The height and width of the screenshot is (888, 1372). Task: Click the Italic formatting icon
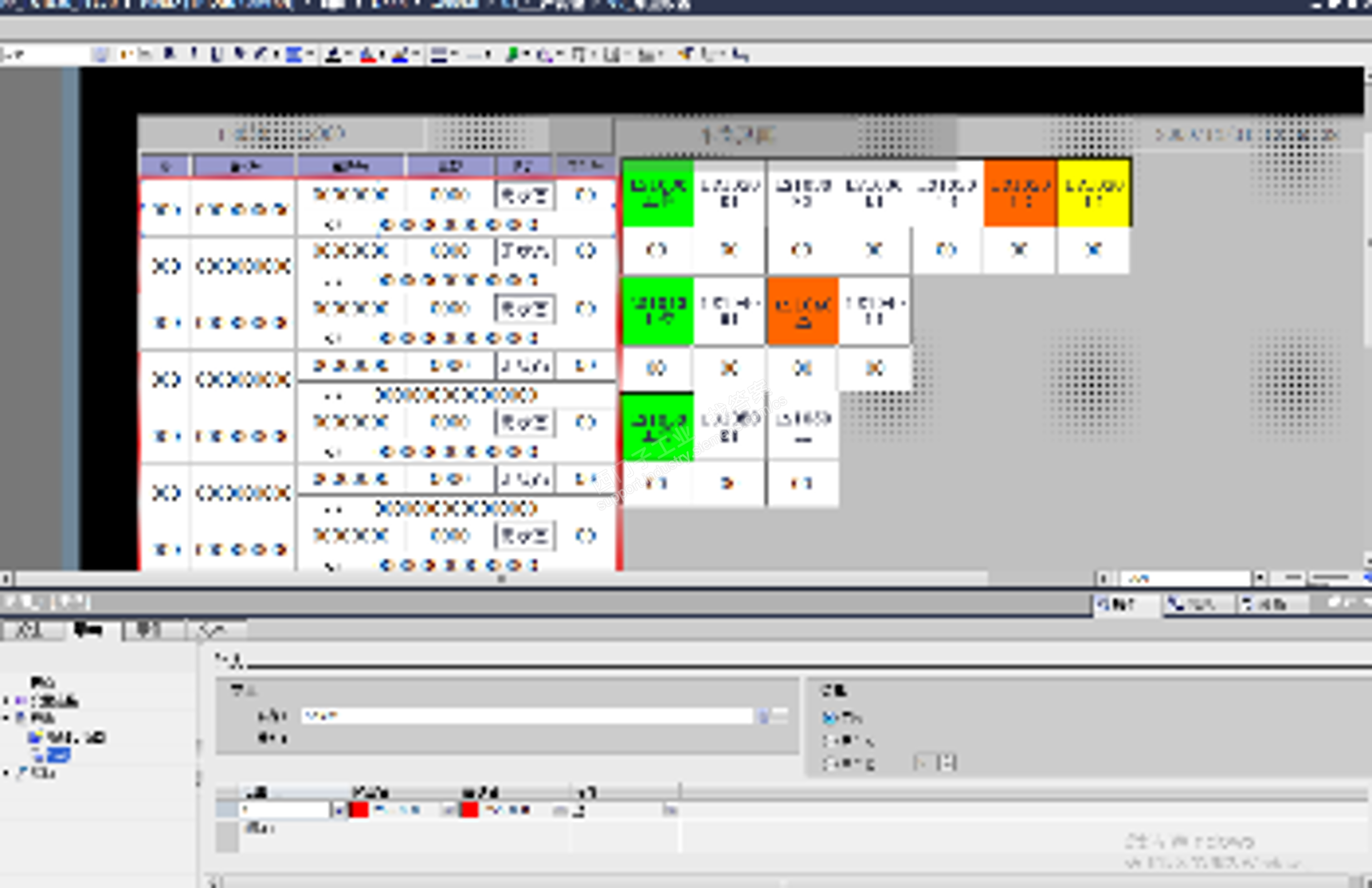pos(193,54)
